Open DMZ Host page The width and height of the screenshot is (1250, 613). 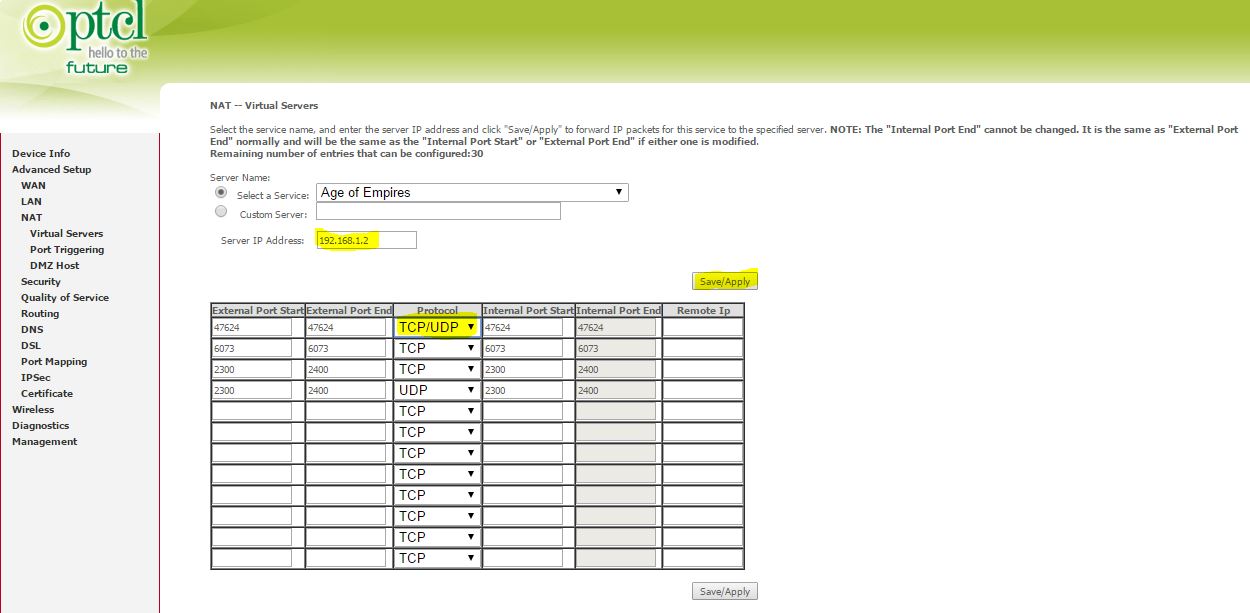pos(55,266)
